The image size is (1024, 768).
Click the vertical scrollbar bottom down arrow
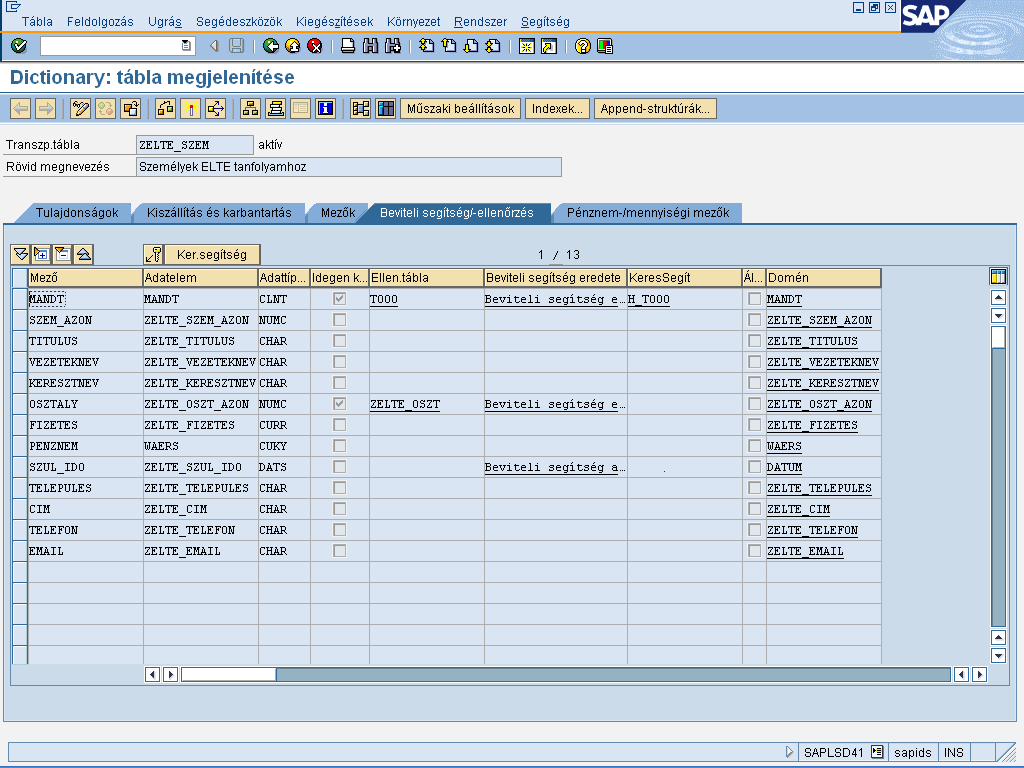(998, 655)
